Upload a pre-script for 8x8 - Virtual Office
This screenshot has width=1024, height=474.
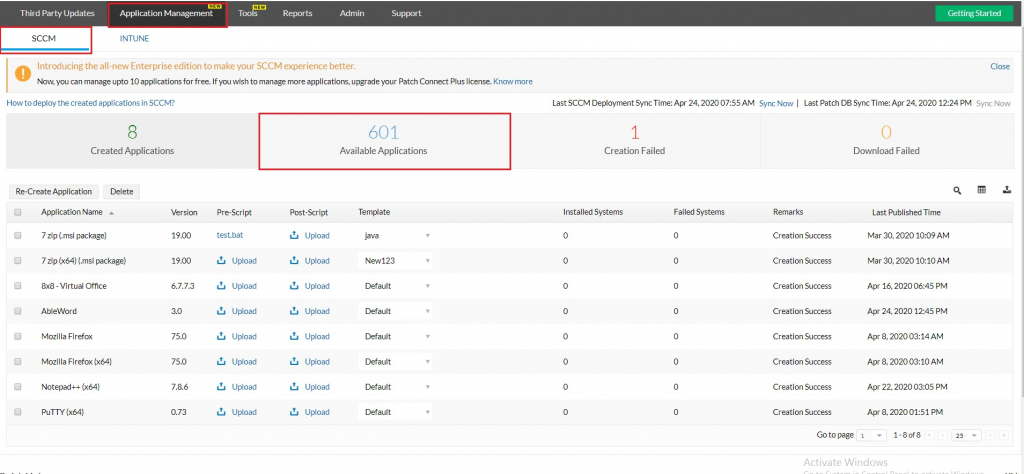click(x=236, y=286)
